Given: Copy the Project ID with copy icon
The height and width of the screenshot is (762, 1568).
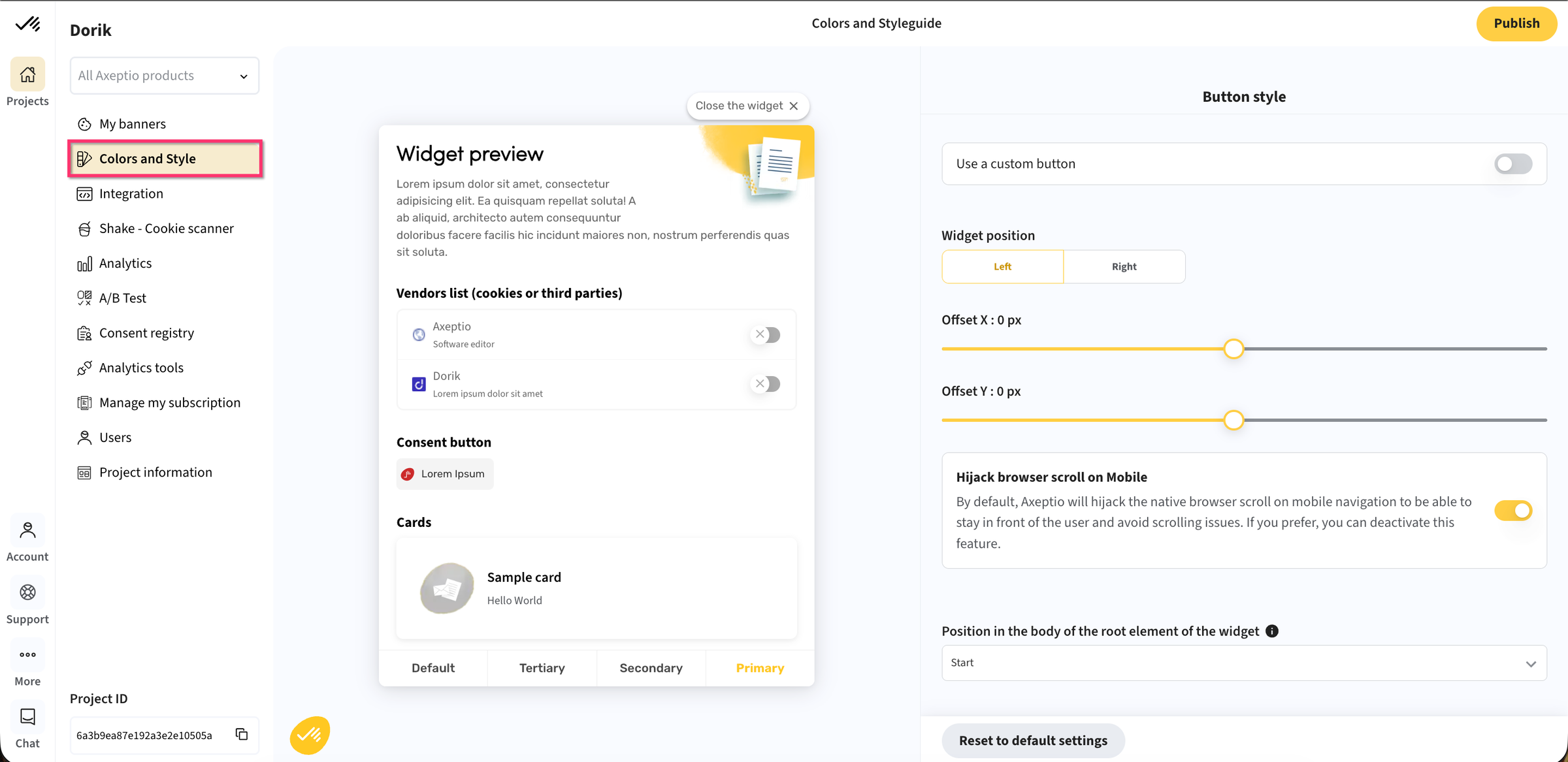Looking at the screenshot, I should 242,735.
